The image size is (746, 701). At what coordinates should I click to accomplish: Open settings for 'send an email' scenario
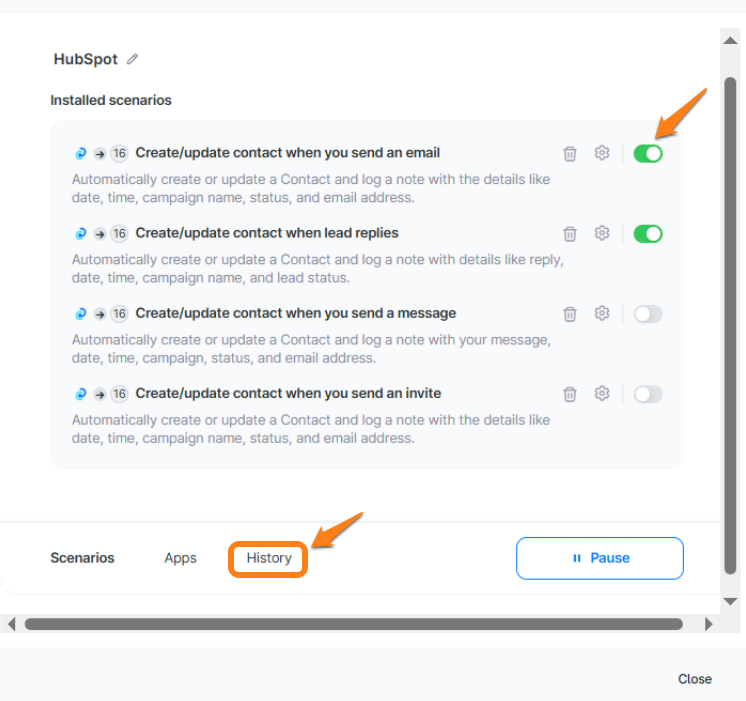[x=602, y=154]
